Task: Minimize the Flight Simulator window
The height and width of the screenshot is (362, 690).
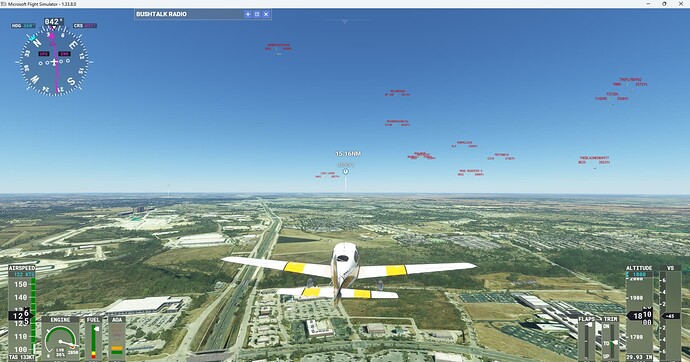Action: (648, 4)
